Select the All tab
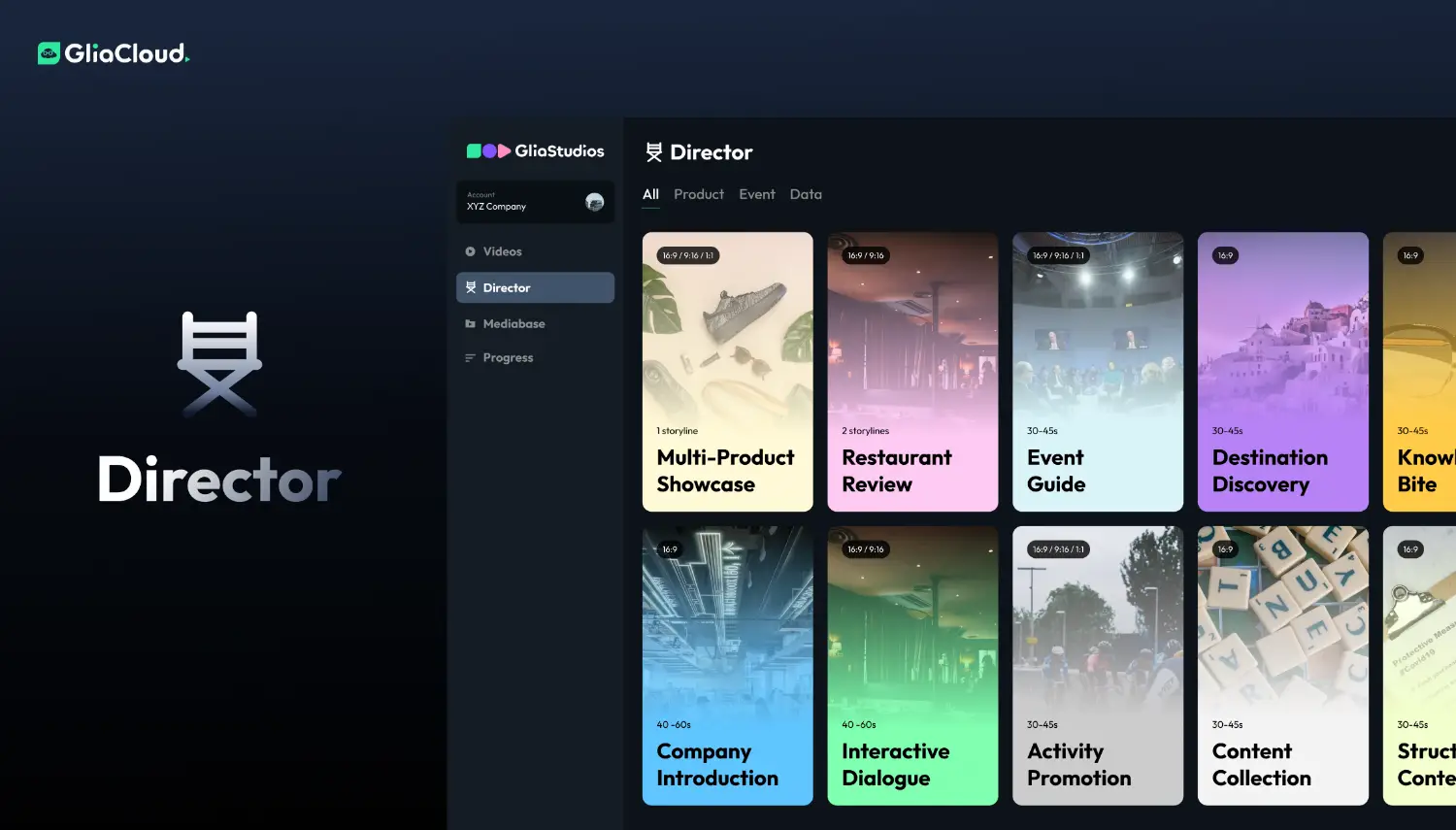Viewport: 1456px width, 830px height. (x=650, y=194)
